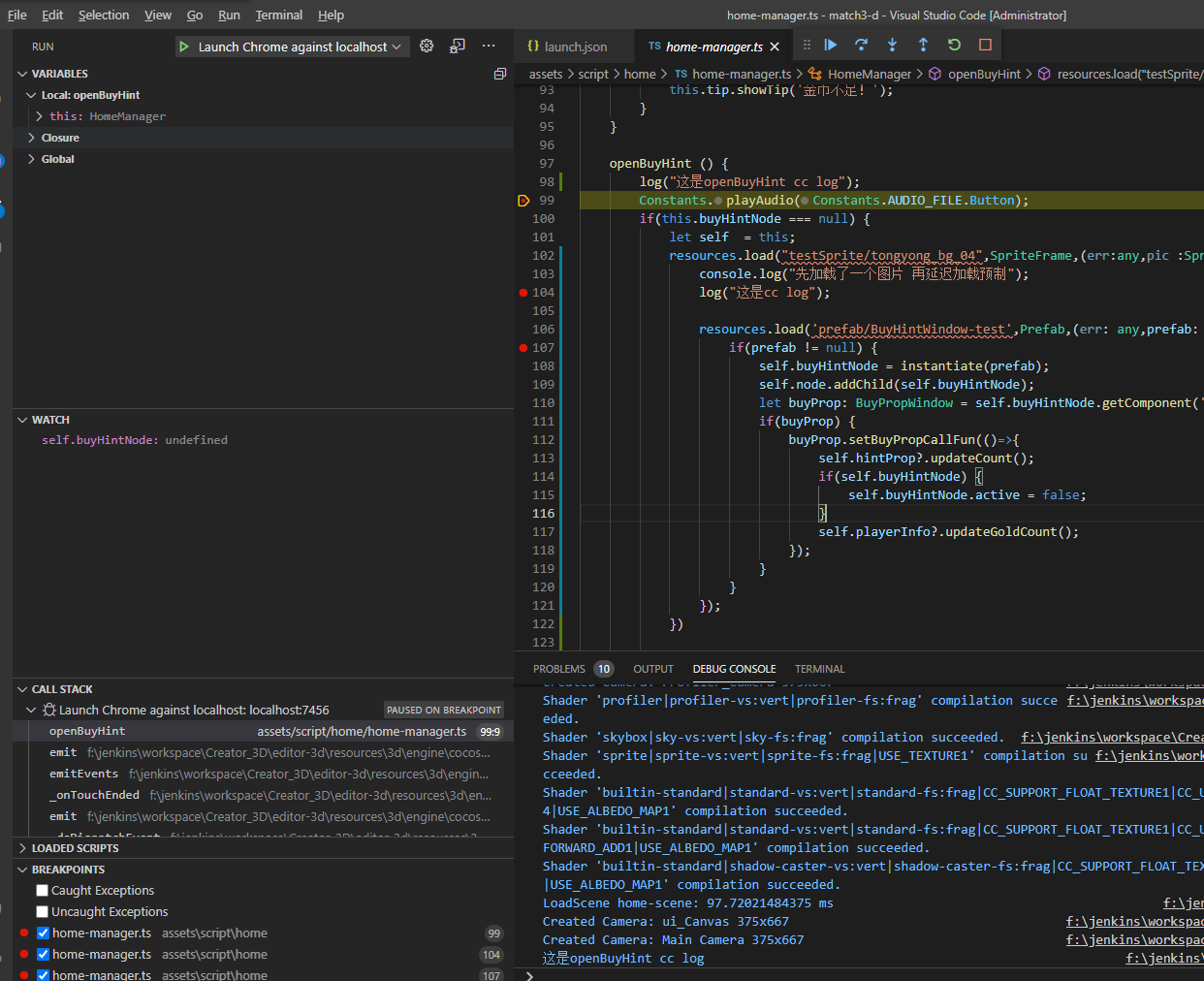Click the Step Over debug icon
1204x981 pixels.
861,45
